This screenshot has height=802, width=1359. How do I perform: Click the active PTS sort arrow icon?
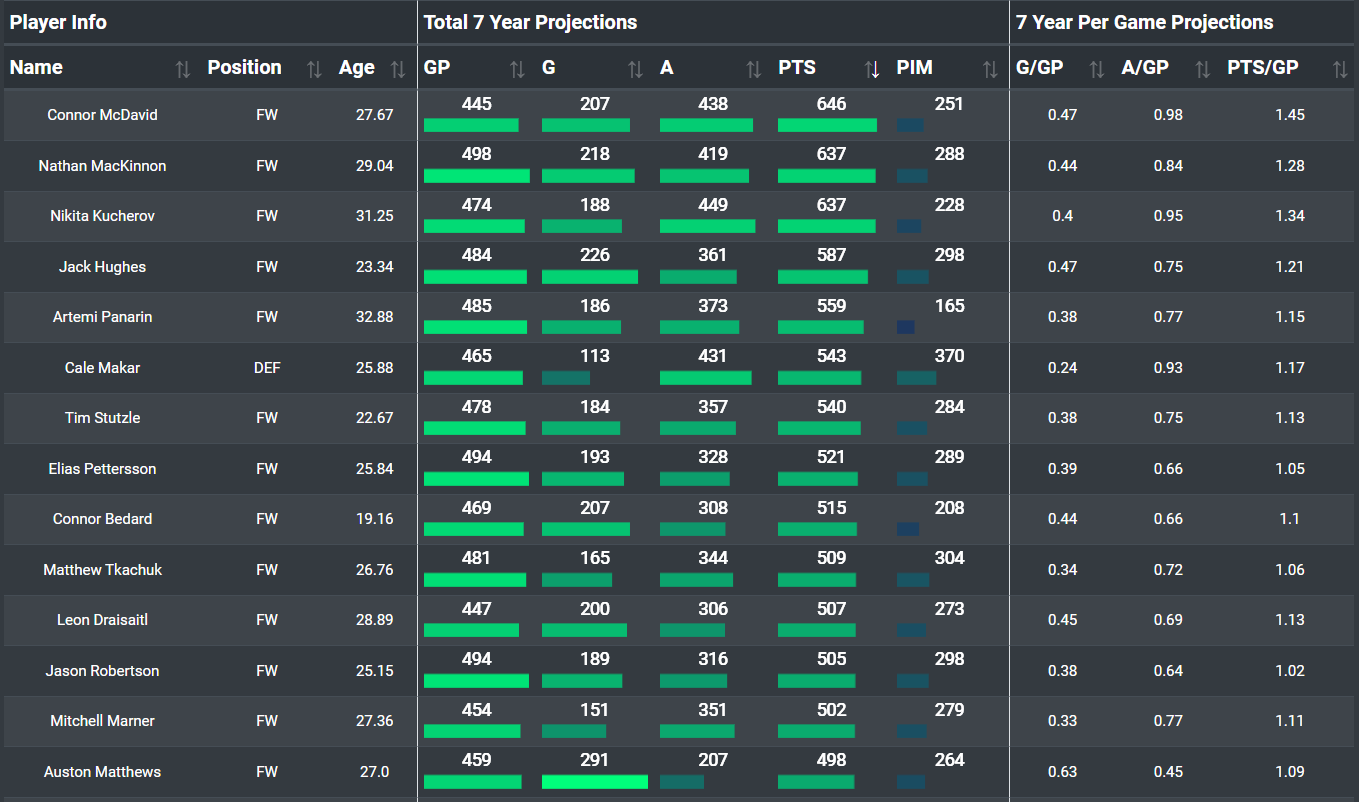(872, 69)
